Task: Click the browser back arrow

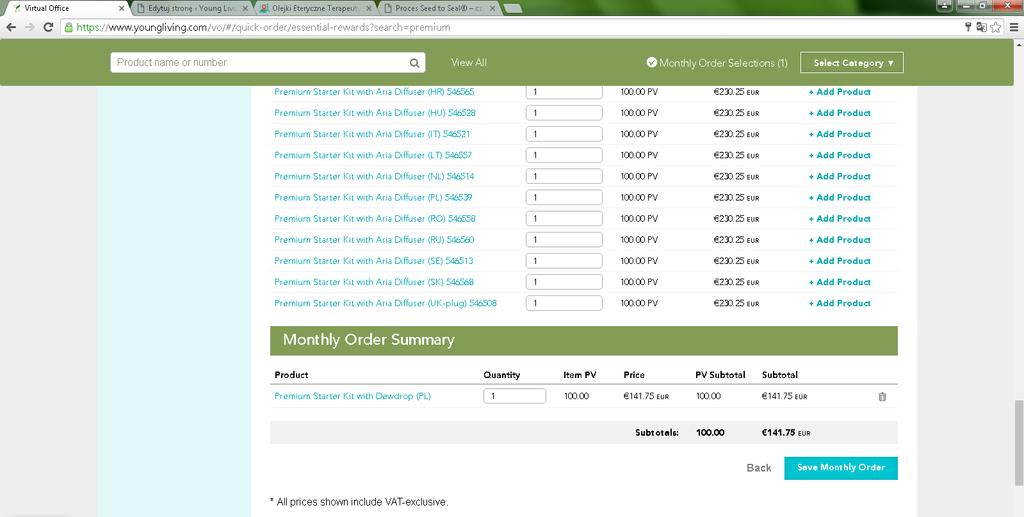Action: tap(11, 27)
